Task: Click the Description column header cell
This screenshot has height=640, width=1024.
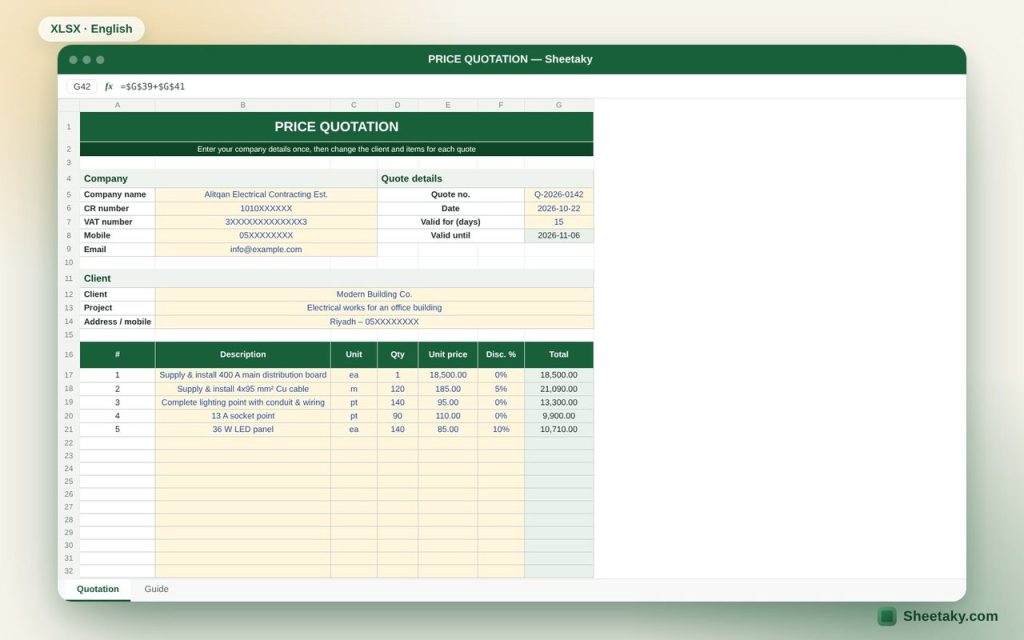Action: [243, 355]
